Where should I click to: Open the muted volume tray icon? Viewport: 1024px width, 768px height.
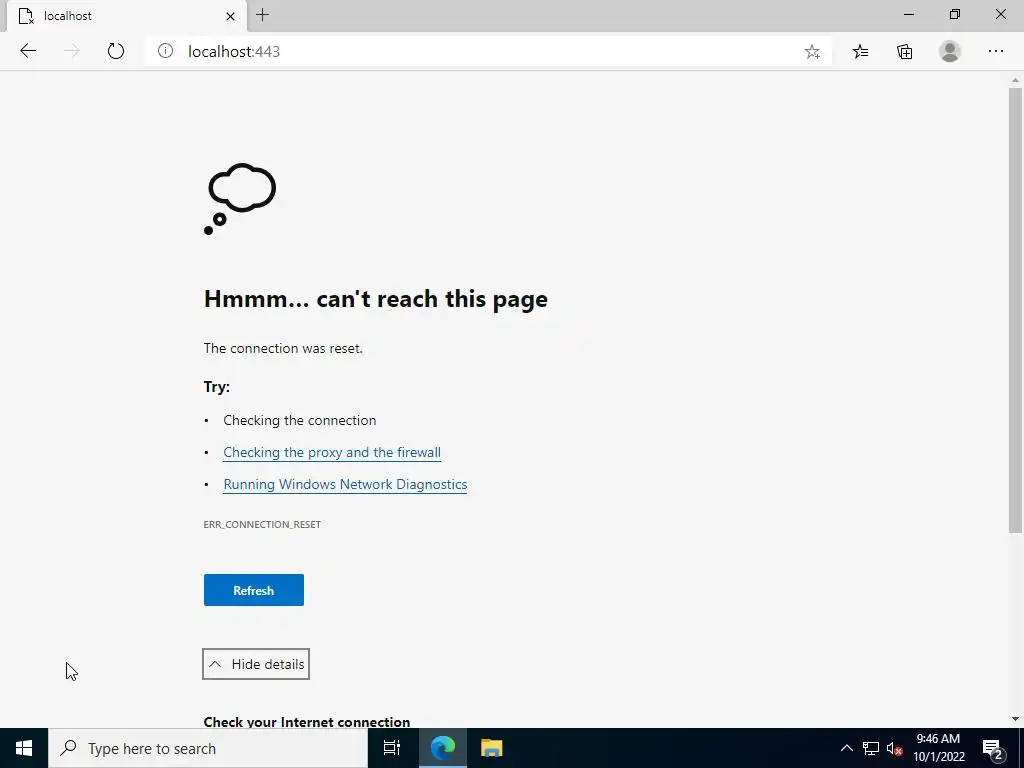(x=894, y=748)
